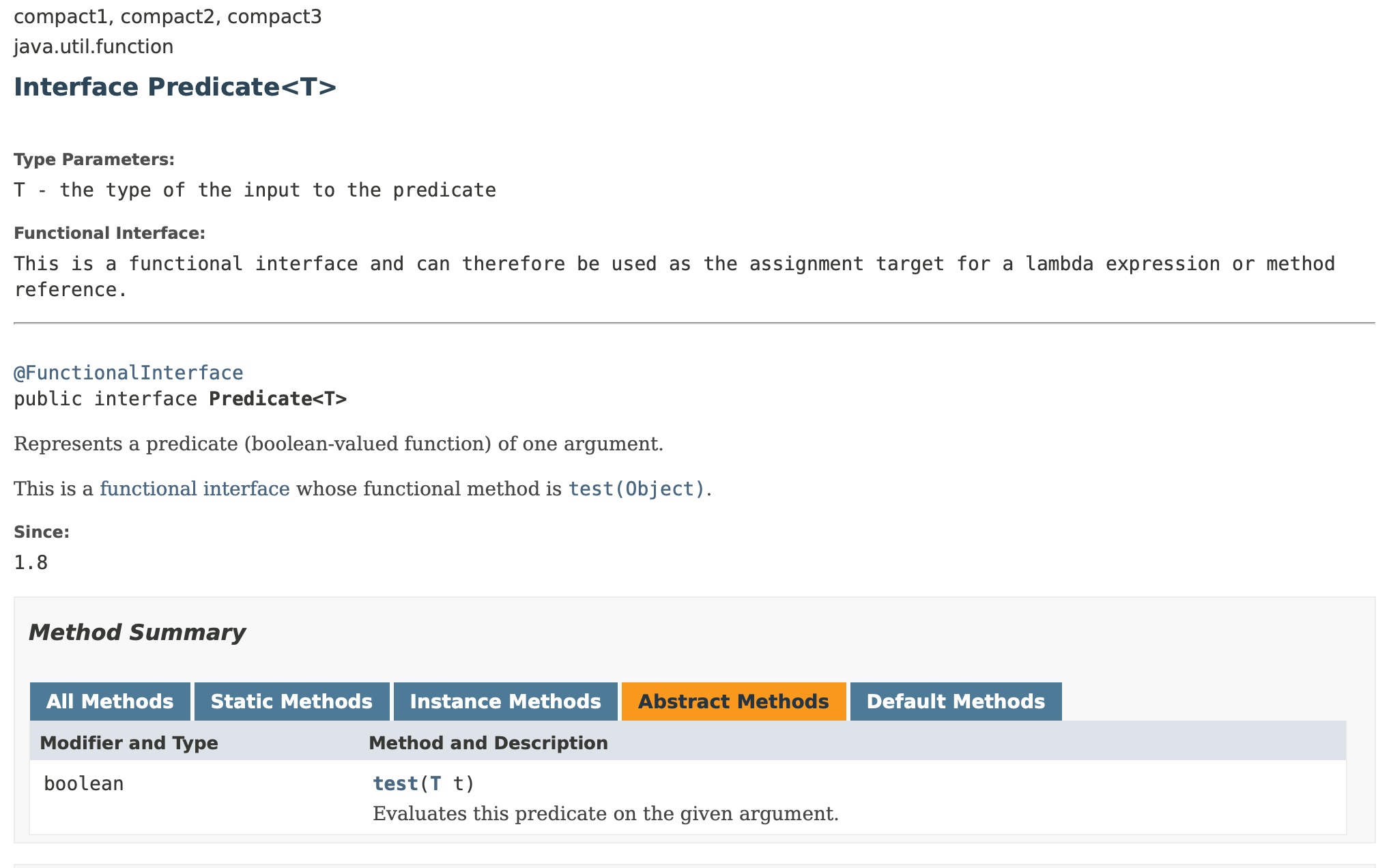1391x868 pixels.
Task: Click the test(Object) method link
Action: (x=636, y=489)
